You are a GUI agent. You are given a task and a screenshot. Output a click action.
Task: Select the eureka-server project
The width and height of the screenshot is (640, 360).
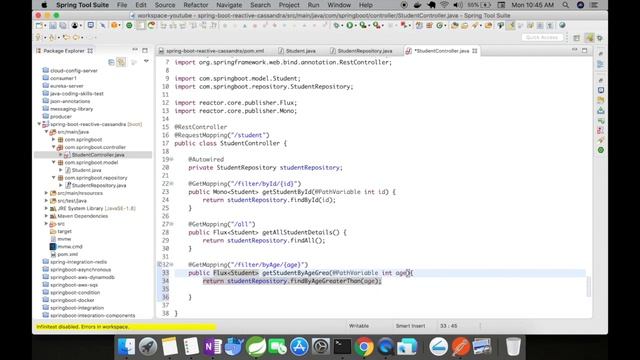(x=67, y=86)
